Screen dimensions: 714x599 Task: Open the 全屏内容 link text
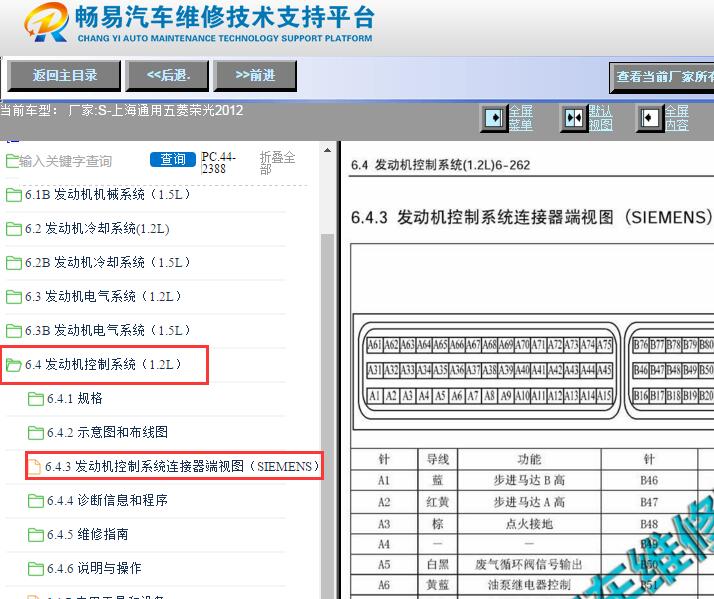click(677, 118)
